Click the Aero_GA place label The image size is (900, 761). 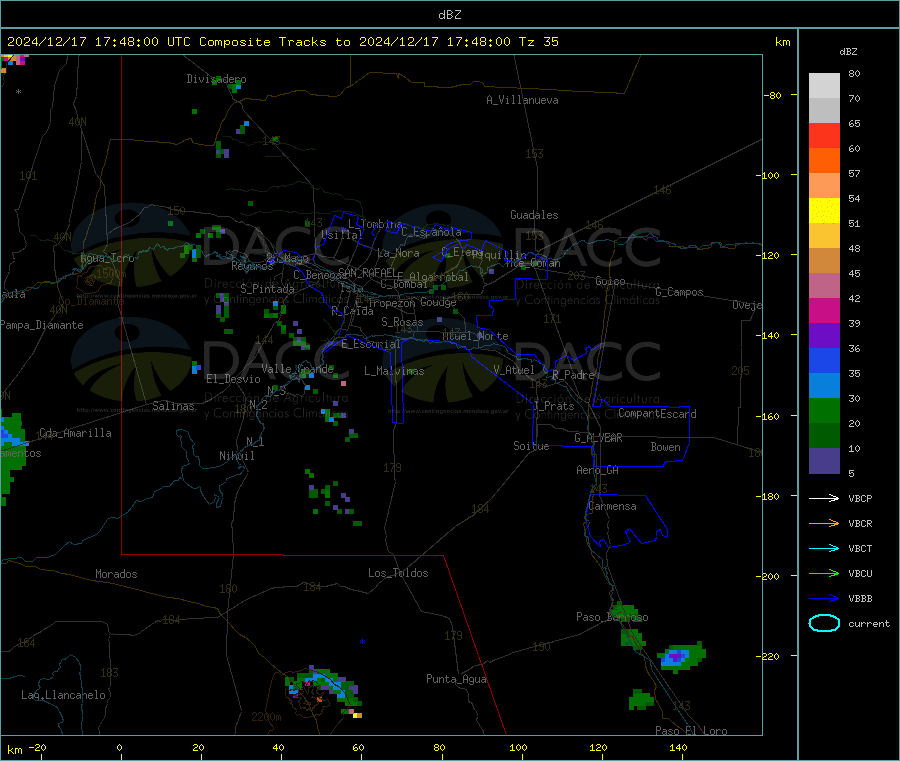[x=598, y=470]
